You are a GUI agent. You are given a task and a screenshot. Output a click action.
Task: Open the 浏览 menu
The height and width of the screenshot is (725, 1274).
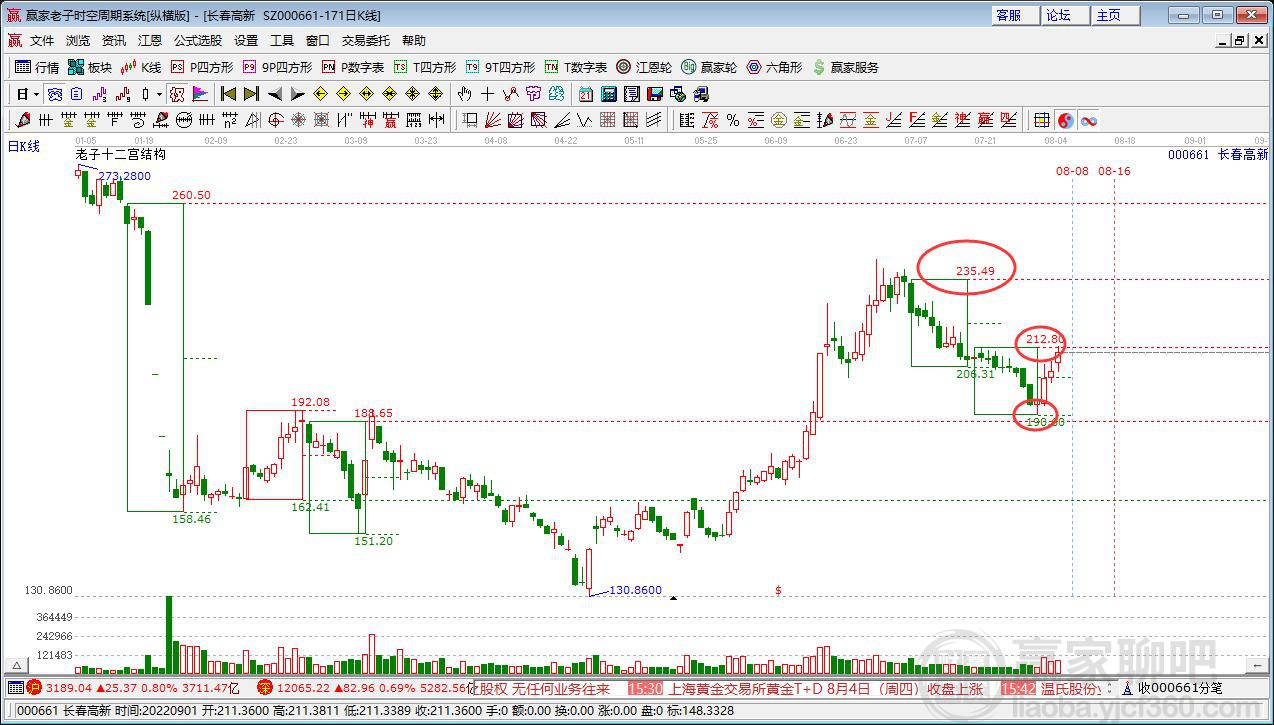point(78,41)
